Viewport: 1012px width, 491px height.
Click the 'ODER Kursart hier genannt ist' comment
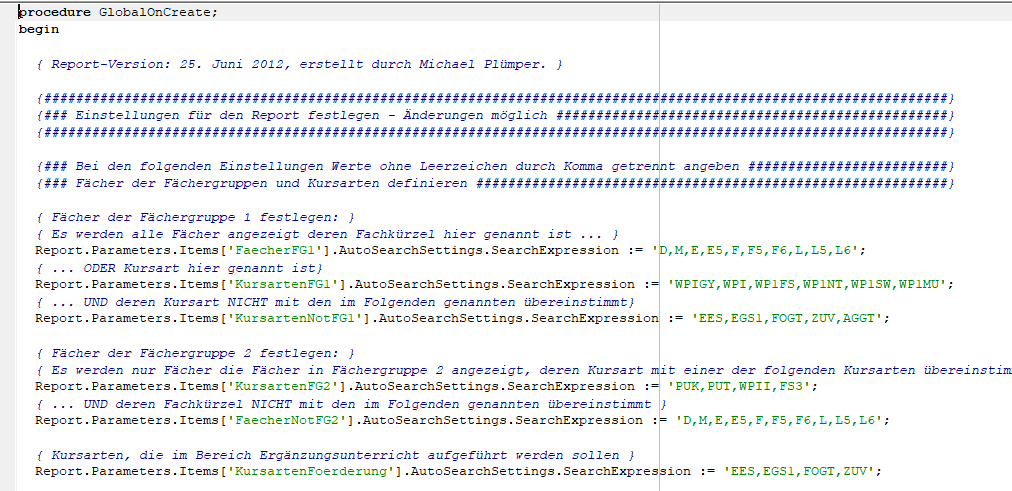178,267
